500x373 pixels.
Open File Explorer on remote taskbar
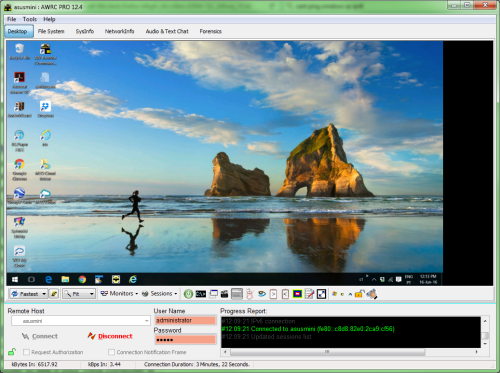click(x=65, y=279)
